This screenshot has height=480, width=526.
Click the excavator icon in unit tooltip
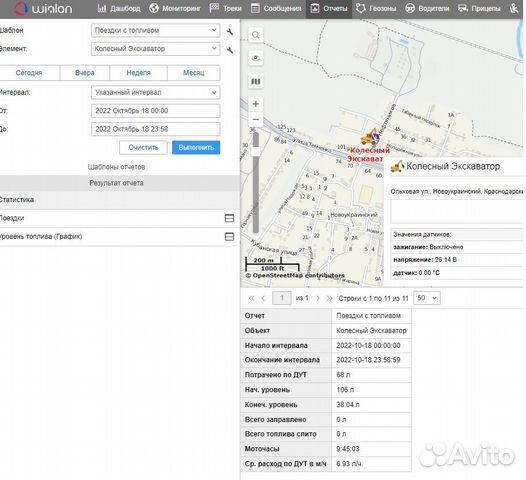tap(397, 166)
